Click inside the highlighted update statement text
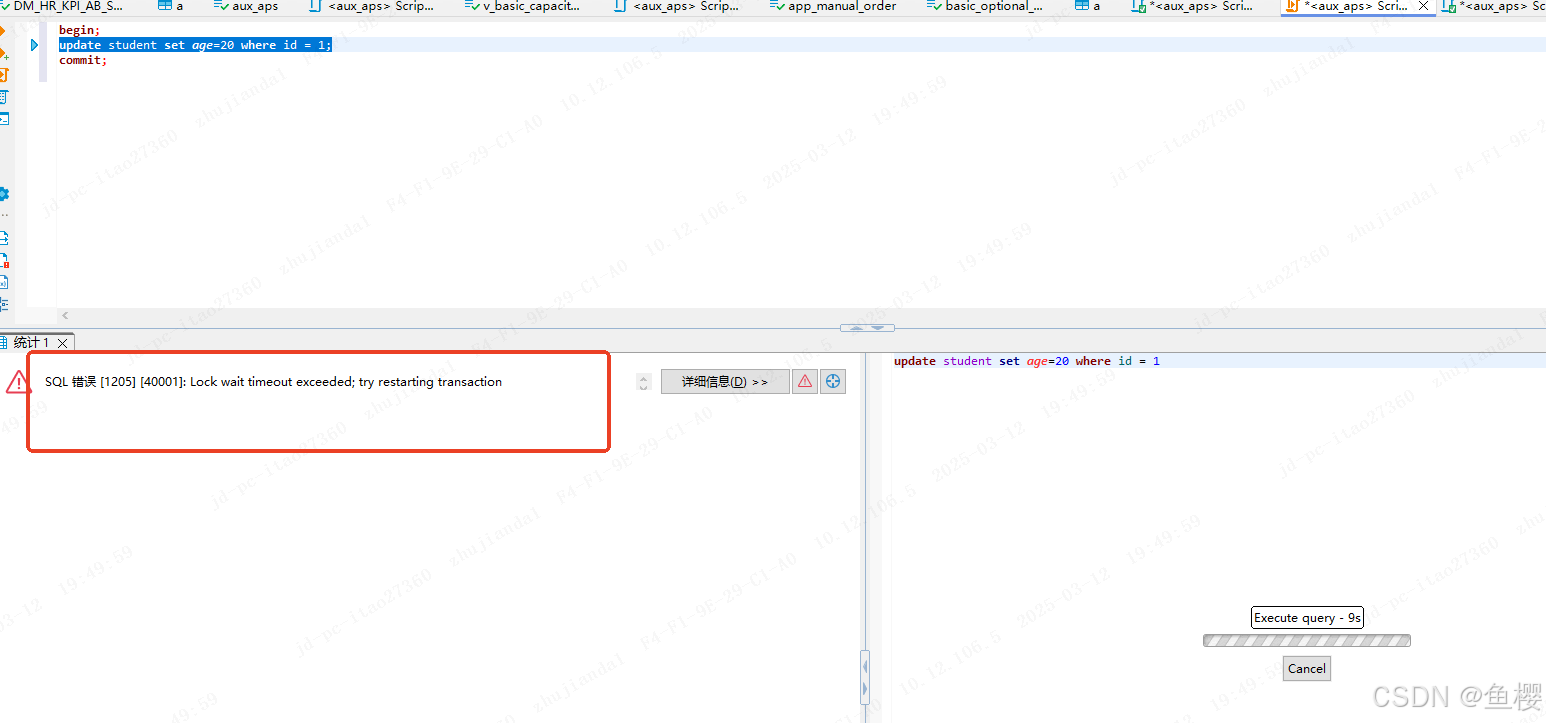1546x723 pixels. click(x=190, y=44)
